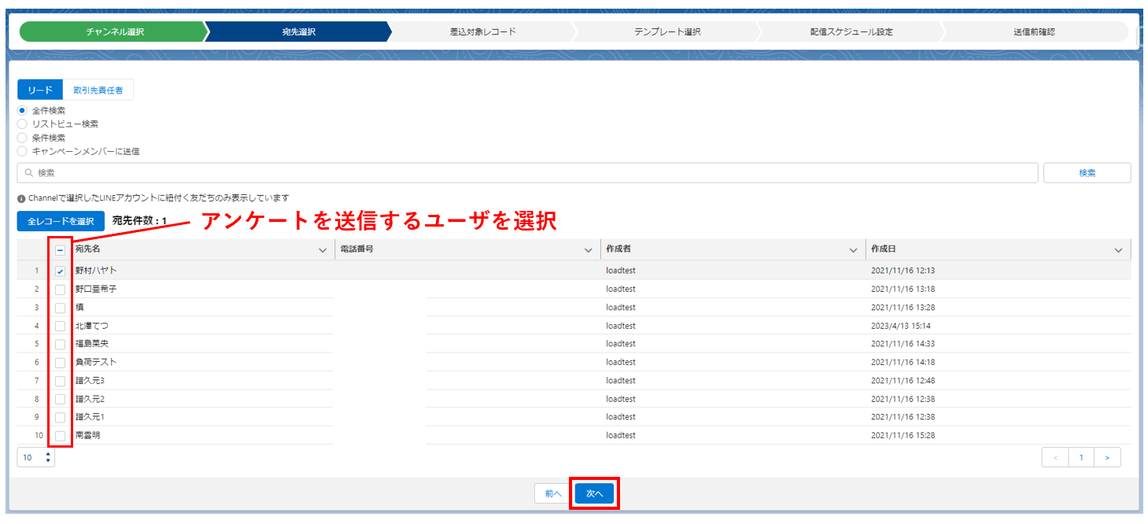Click the 絞込対象レコード step
Screen dimensions: 1148x524
pos(482,32)
